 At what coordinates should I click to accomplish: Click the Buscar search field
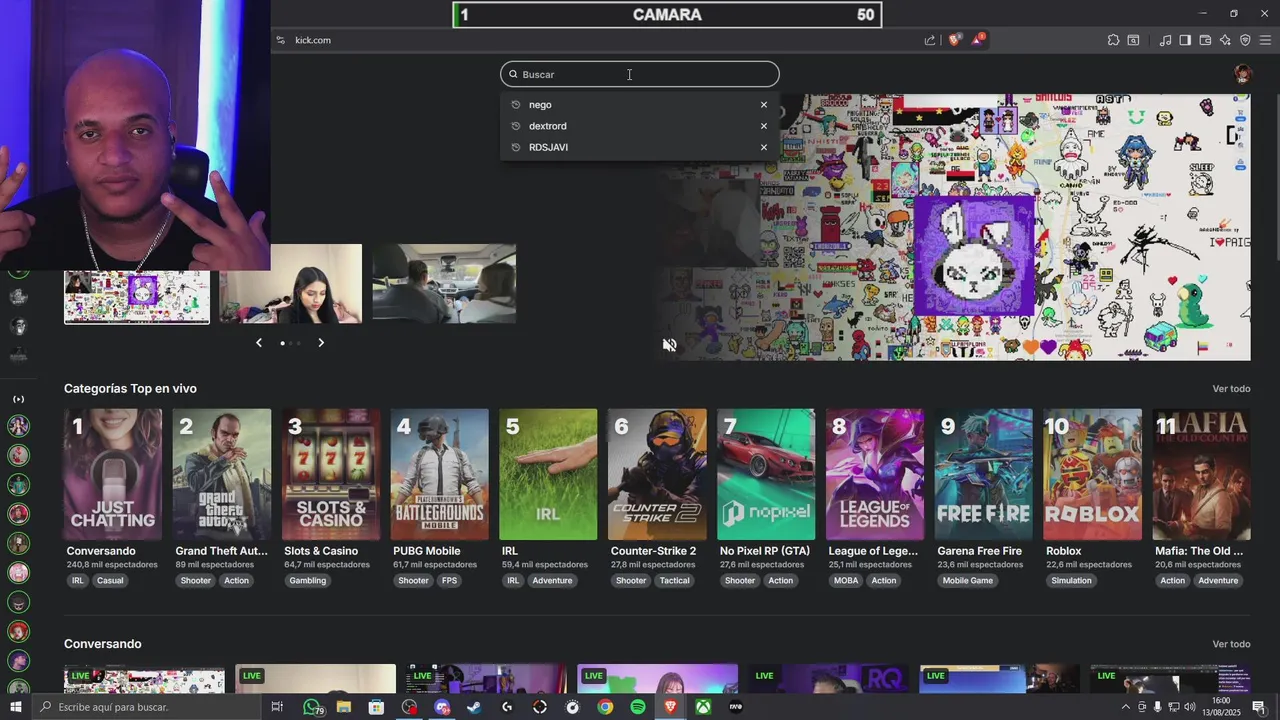[x=640, y=74]
